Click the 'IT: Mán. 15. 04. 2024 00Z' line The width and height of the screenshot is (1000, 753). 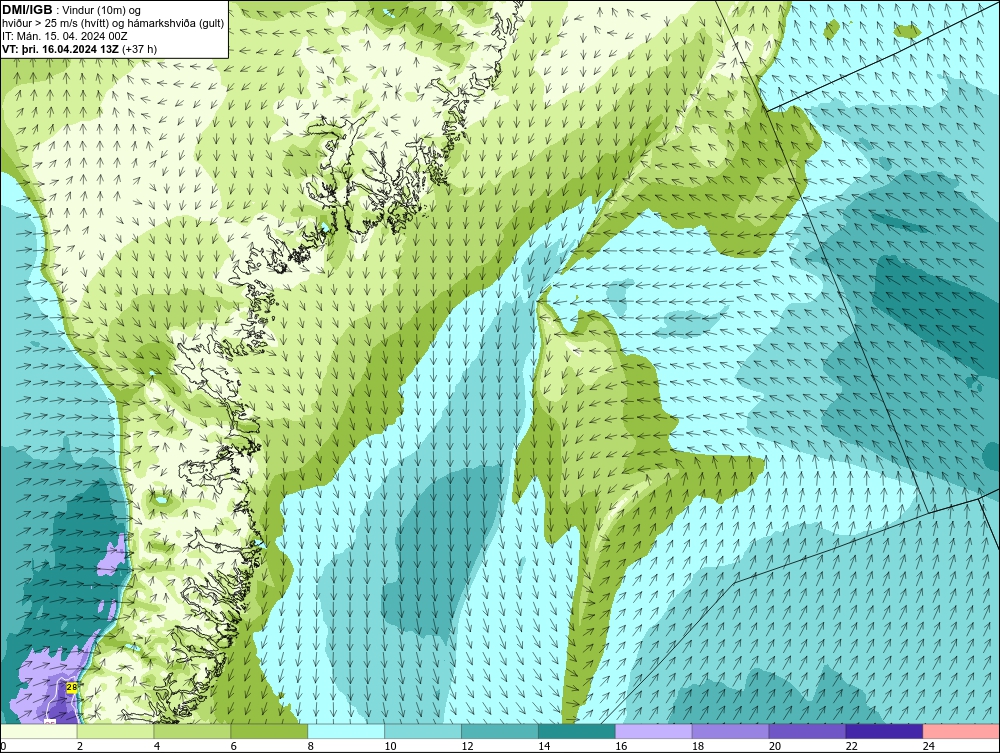coord(64,36)
